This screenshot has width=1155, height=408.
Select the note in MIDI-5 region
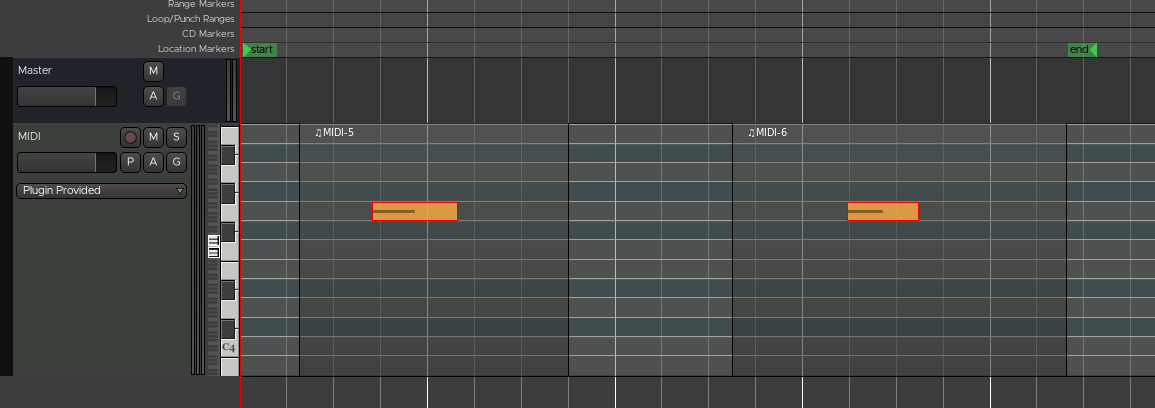point(414,211)
